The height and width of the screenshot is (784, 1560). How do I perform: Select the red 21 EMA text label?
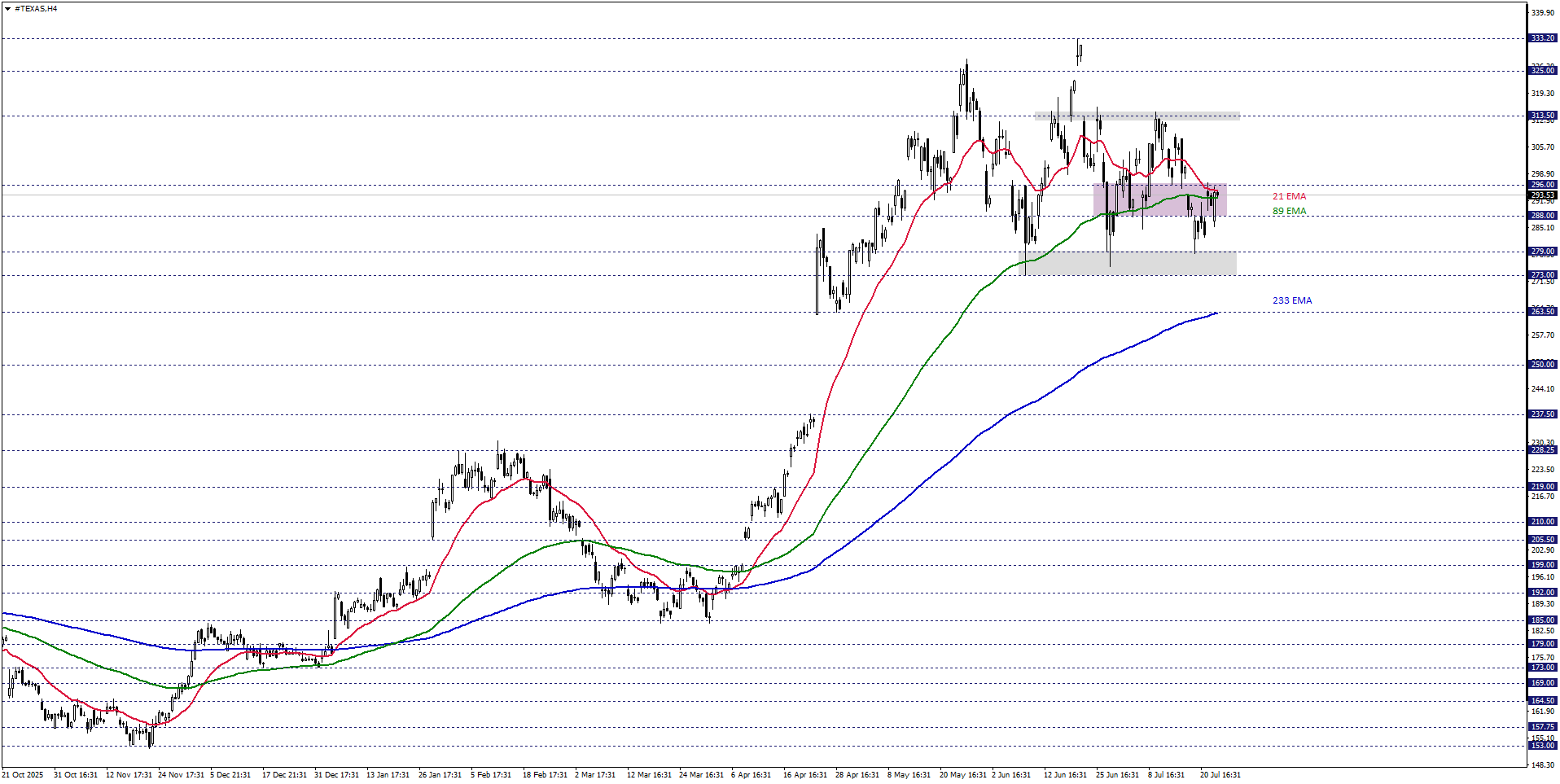[x=1289, y=196]
